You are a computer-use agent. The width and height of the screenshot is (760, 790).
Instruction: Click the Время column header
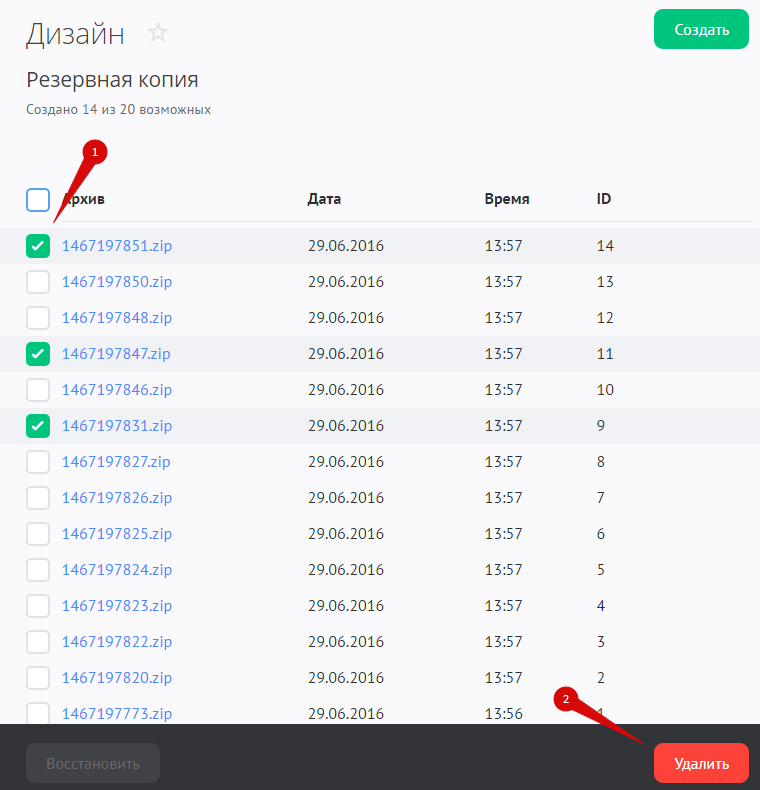[x=507, y=199]
